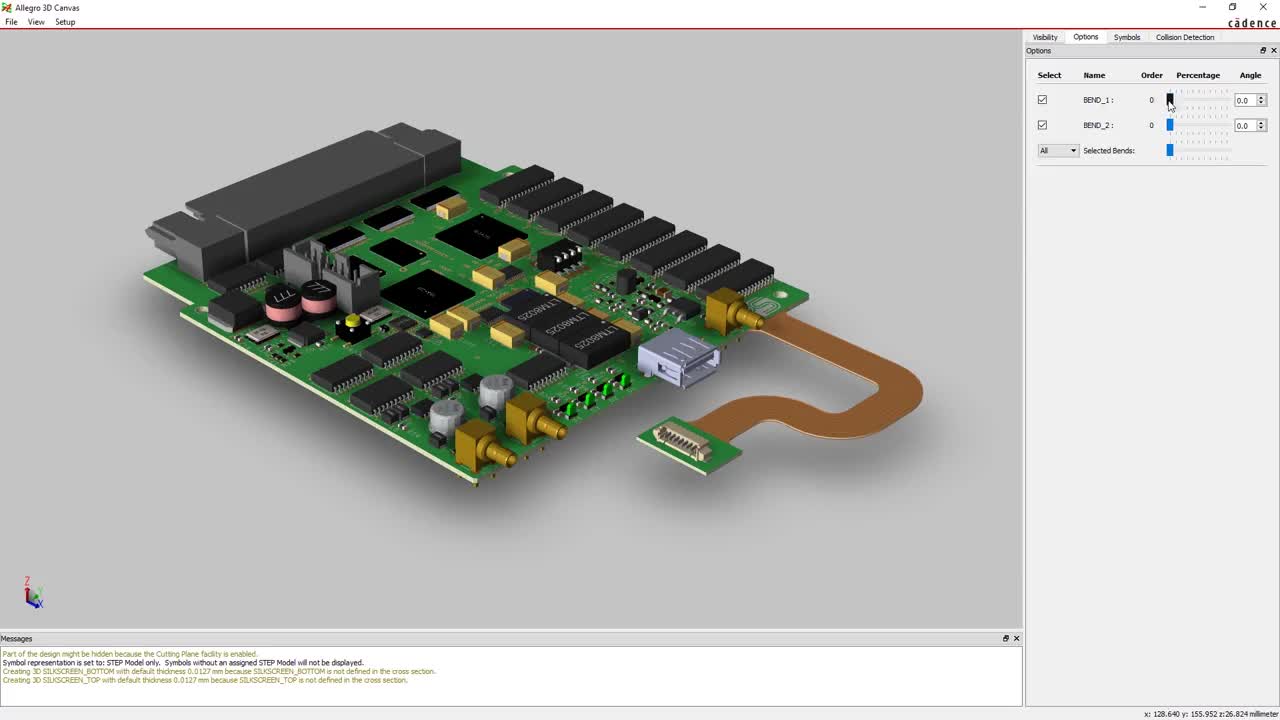Disable the BEND_2 select checkbox
This screenshot has width=1280, height=720.
(x=1042, y=125)
